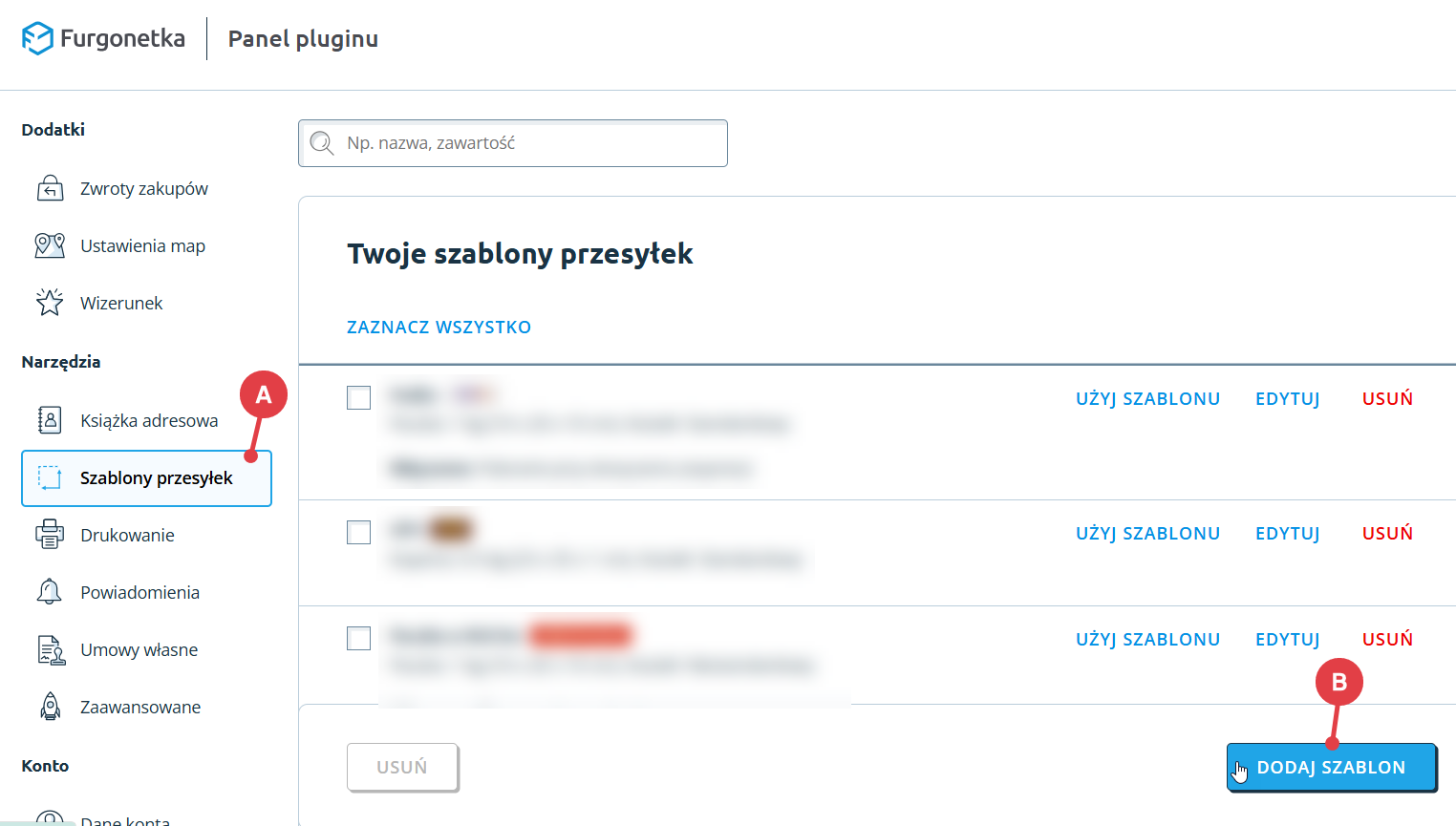Open the Szablony przesyłek menu item

tap(156, 478)
